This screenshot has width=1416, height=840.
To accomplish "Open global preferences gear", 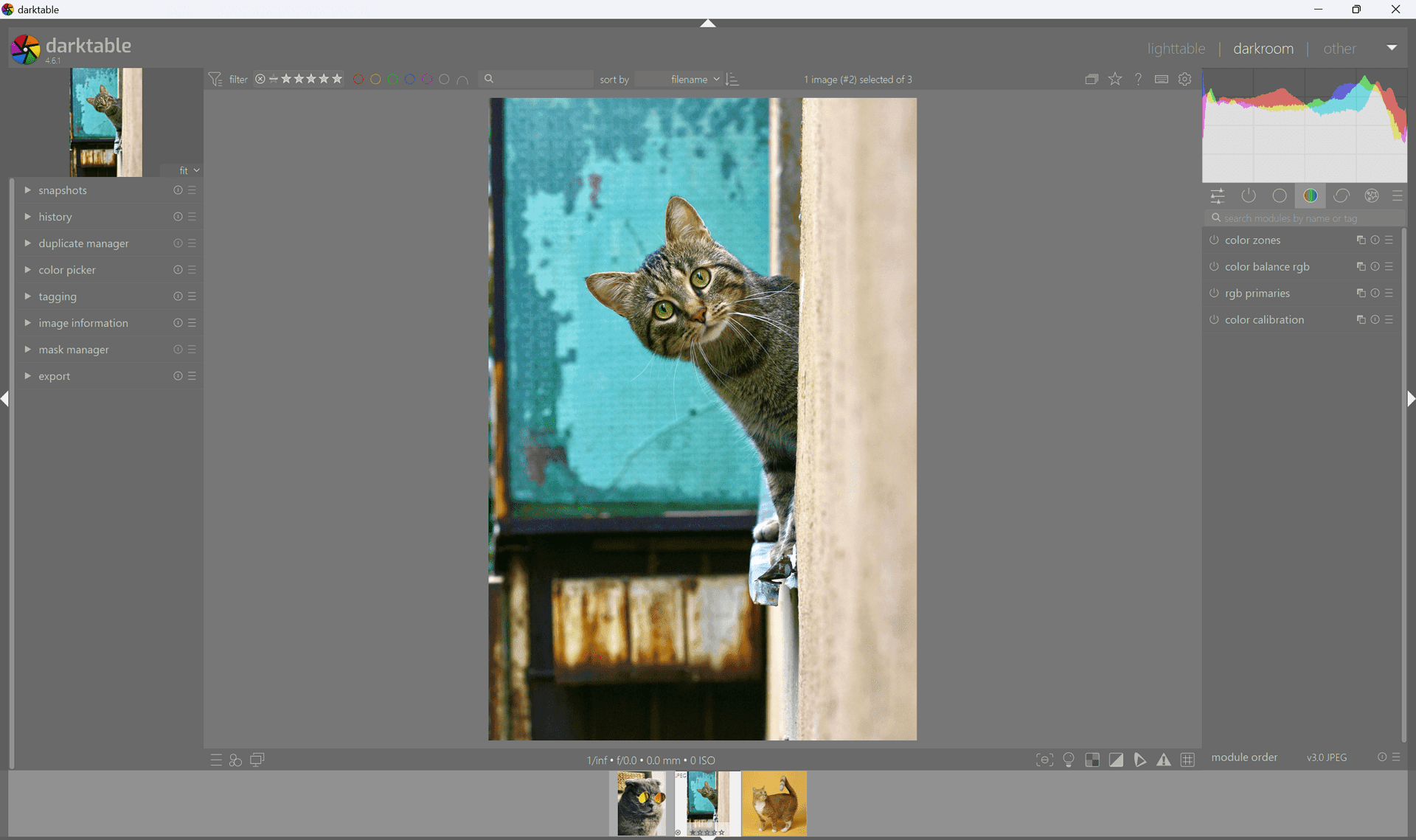I will coord(1185,79).
